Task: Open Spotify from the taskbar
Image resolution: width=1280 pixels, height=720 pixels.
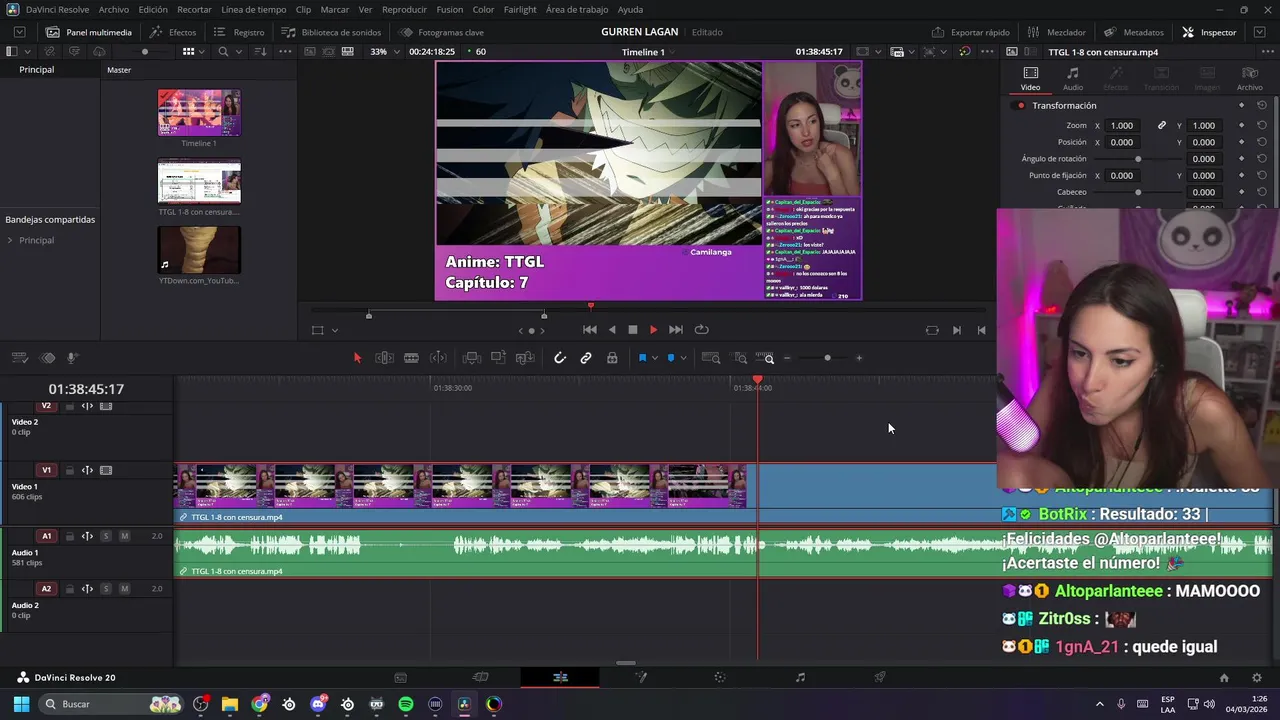Action: [x=406, y=704]
